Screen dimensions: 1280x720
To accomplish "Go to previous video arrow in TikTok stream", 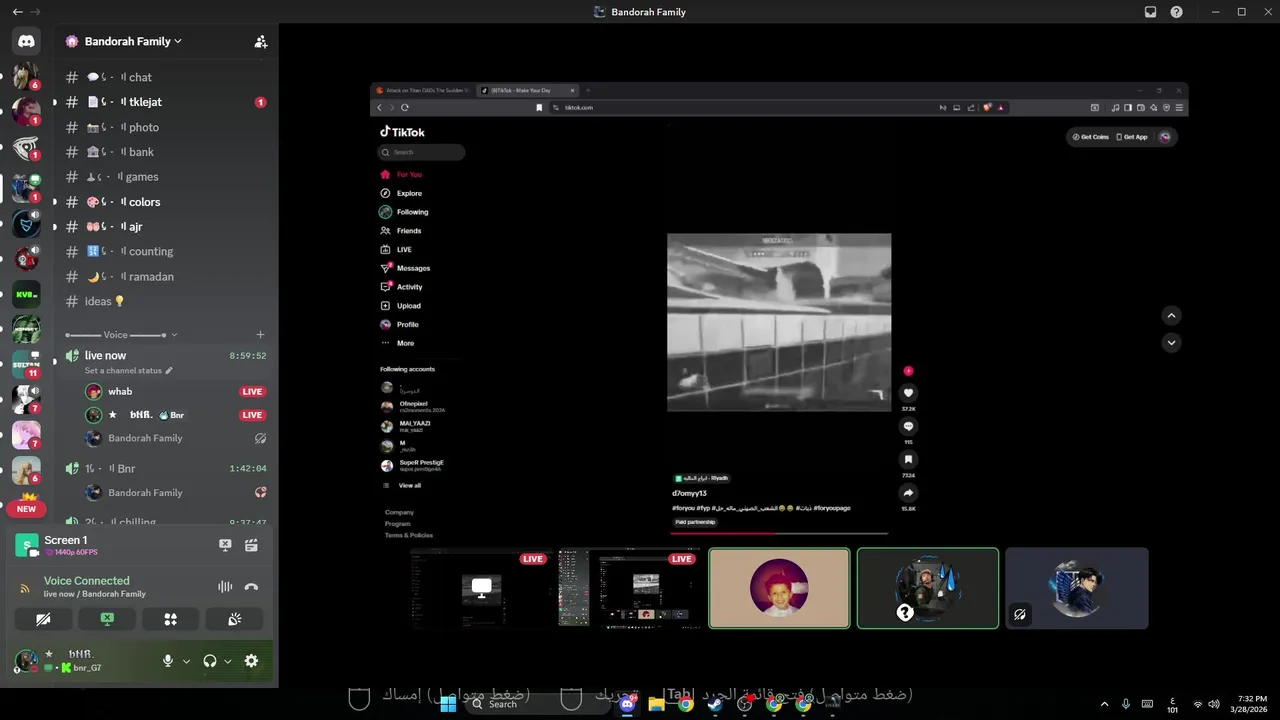I will pyautogui.click(x=1171, y=315).
